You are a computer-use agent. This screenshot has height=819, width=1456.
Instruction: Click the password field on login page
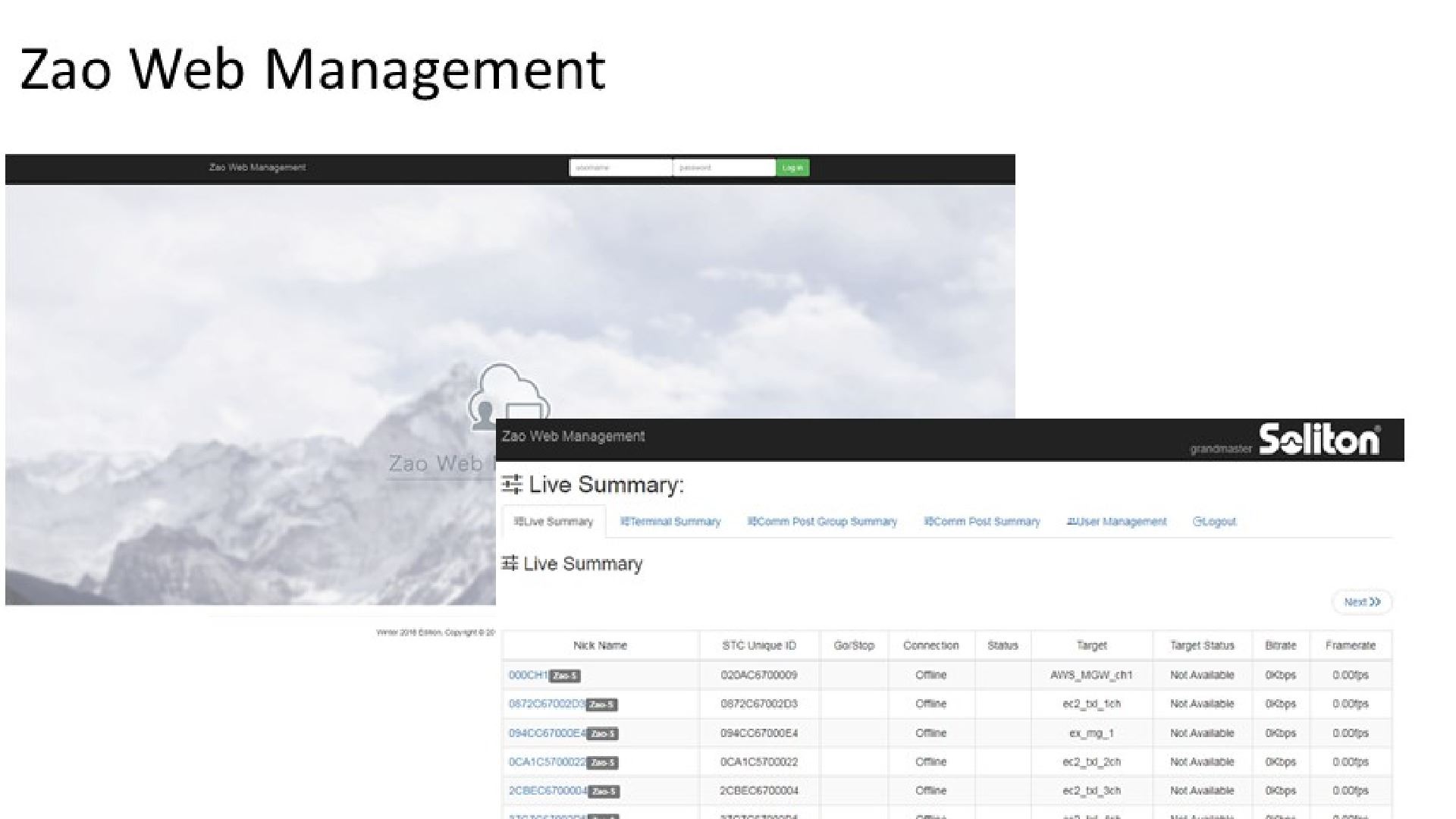[724, 168]
